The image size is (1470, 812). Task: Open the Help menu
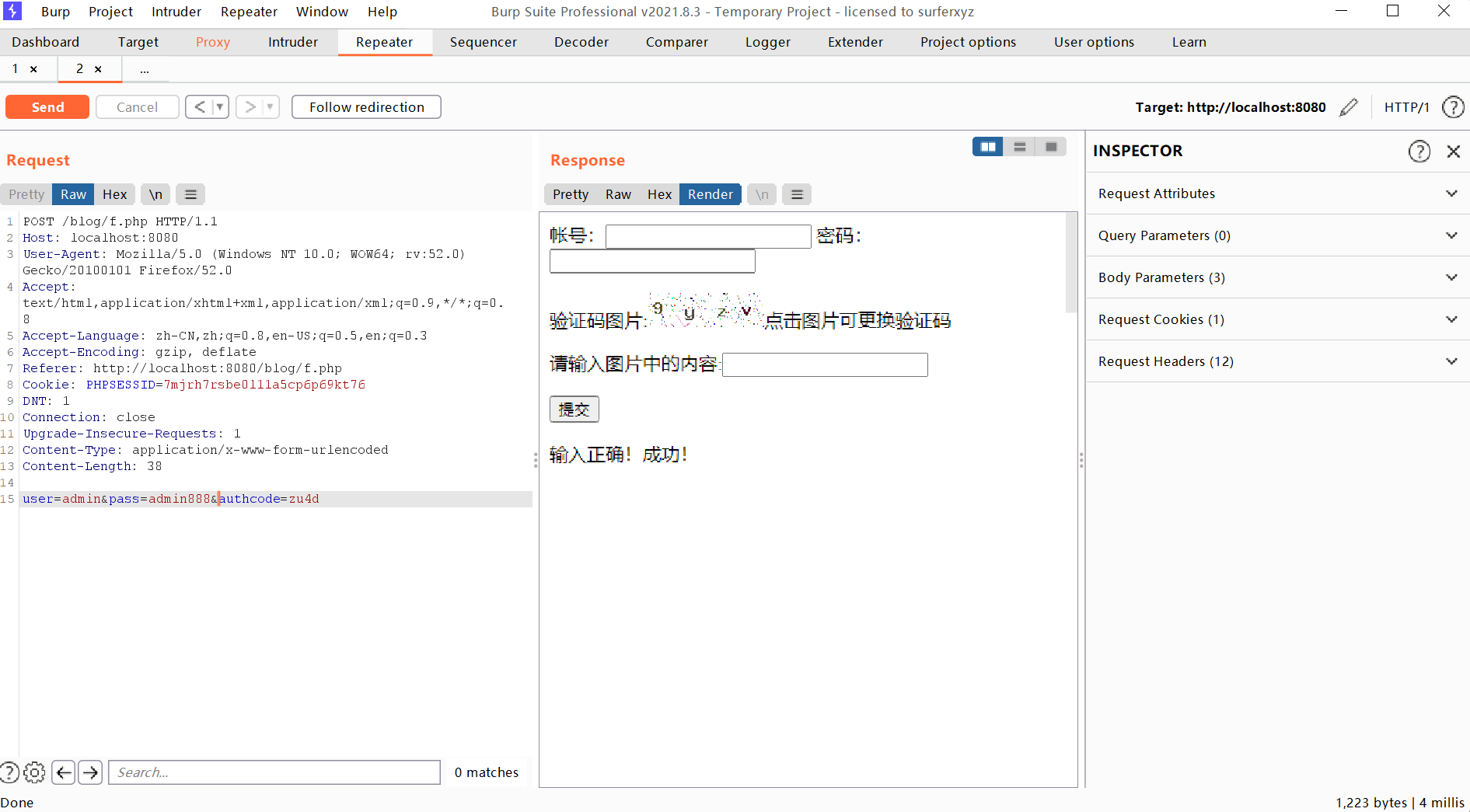point(382,12)
